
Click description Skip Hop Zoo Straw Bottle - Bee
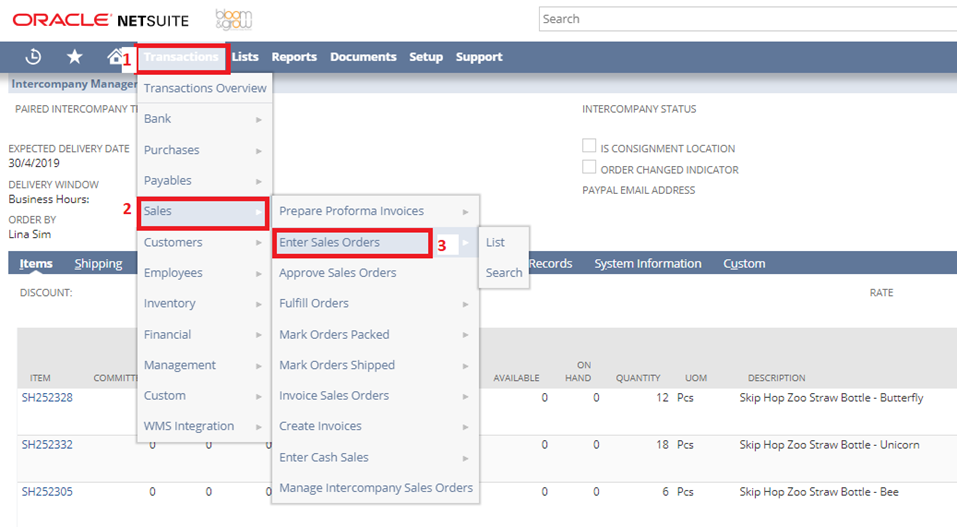coord(819,492)
